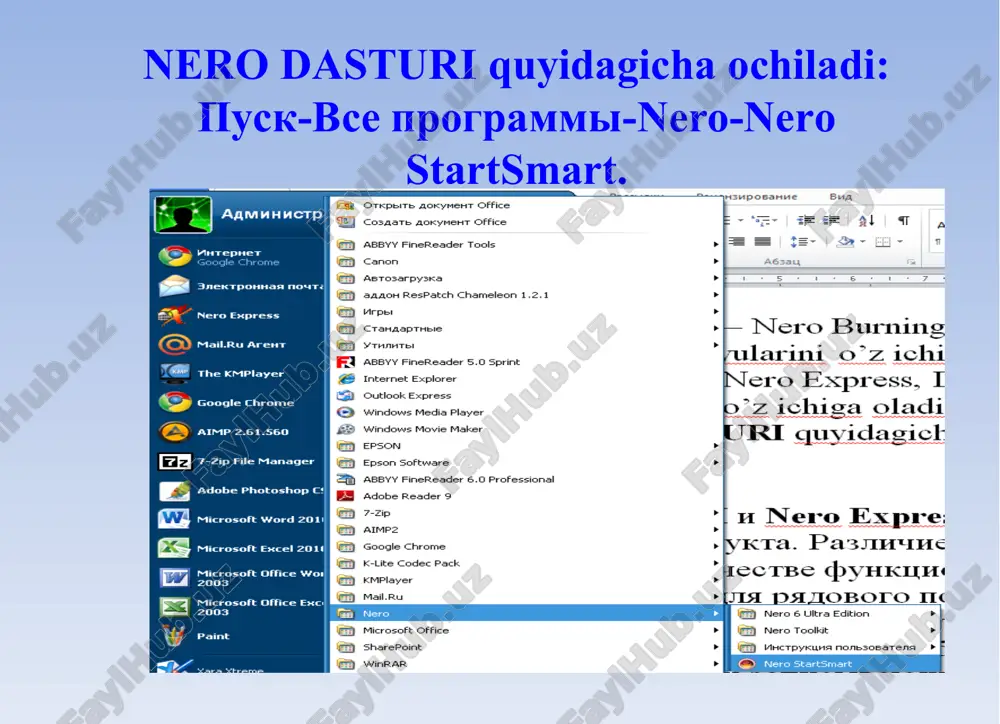Toggle paragraph marks in Word ribbon
The width and height of the screenshot is (1000, 724).
point(904,221)
